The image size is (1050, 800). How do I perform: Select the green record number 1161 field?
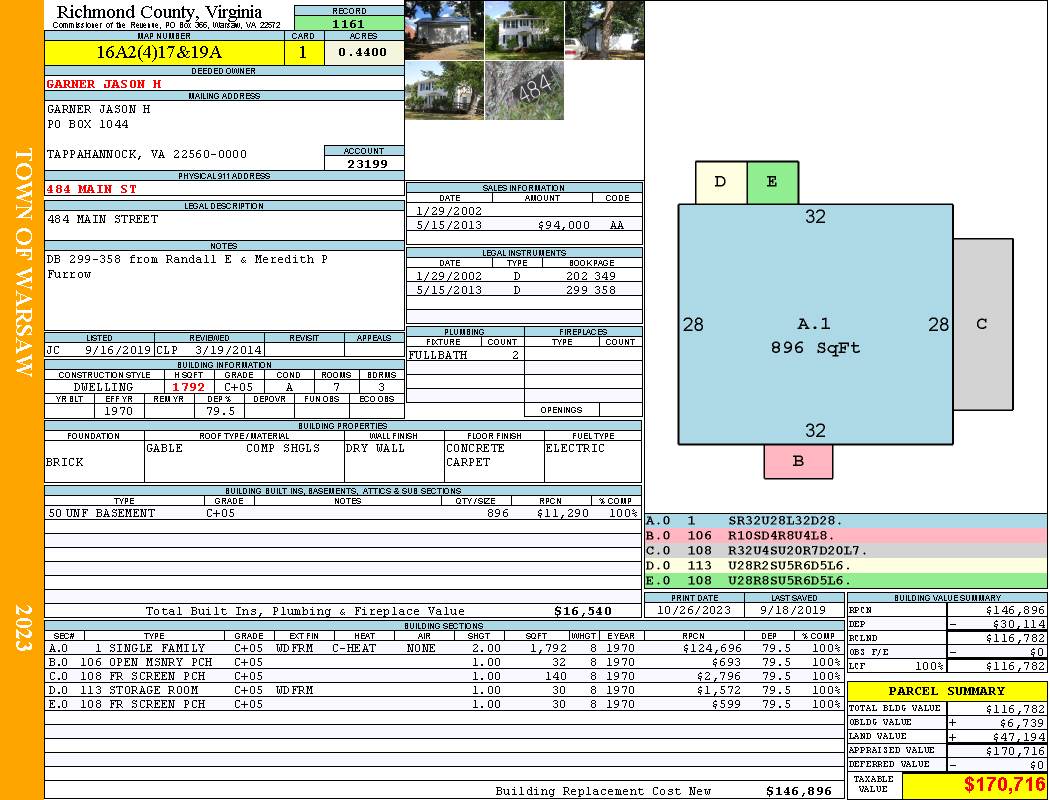[x=349, y=21]
